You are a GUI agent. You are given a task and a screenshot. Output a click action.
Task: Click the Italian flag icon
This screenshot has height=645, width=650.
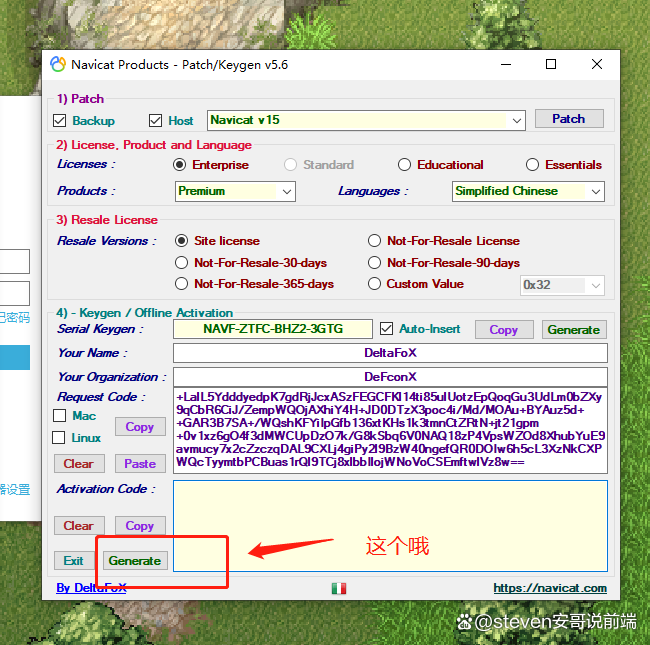coord(339,588)
